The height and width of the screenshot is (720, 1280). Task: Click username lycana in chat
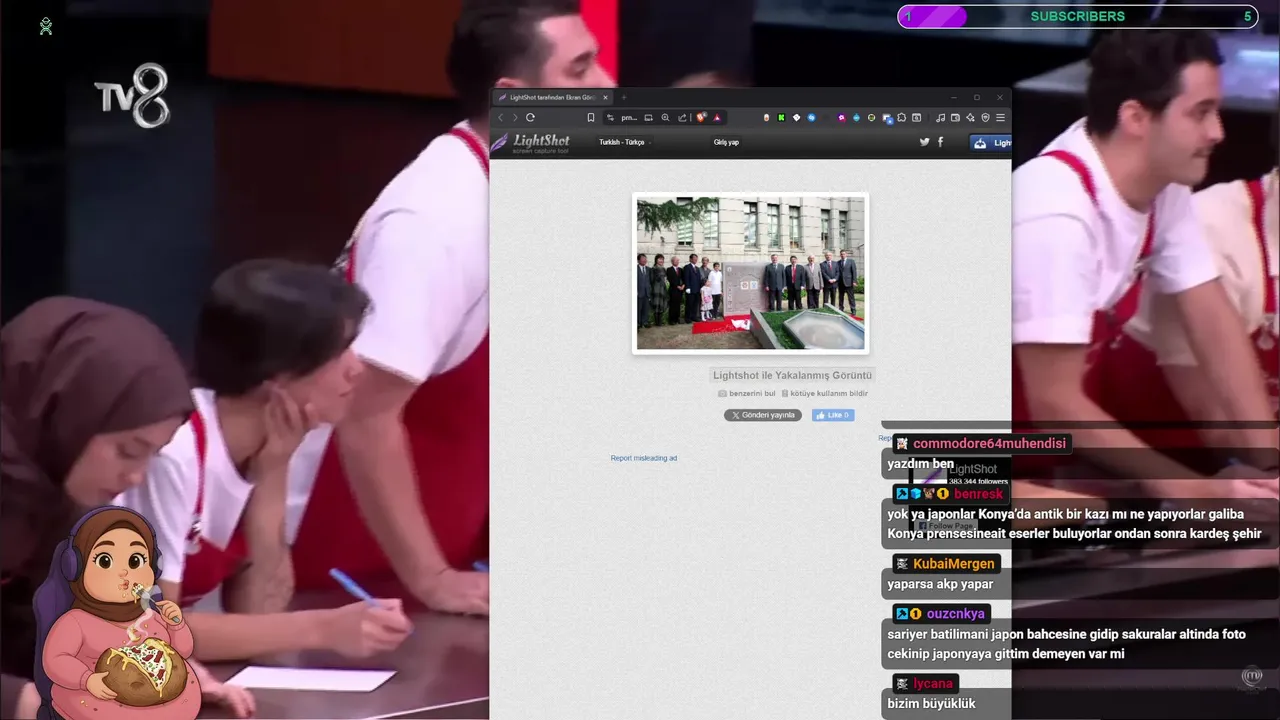pyautogui.click(x=933, y=683)
